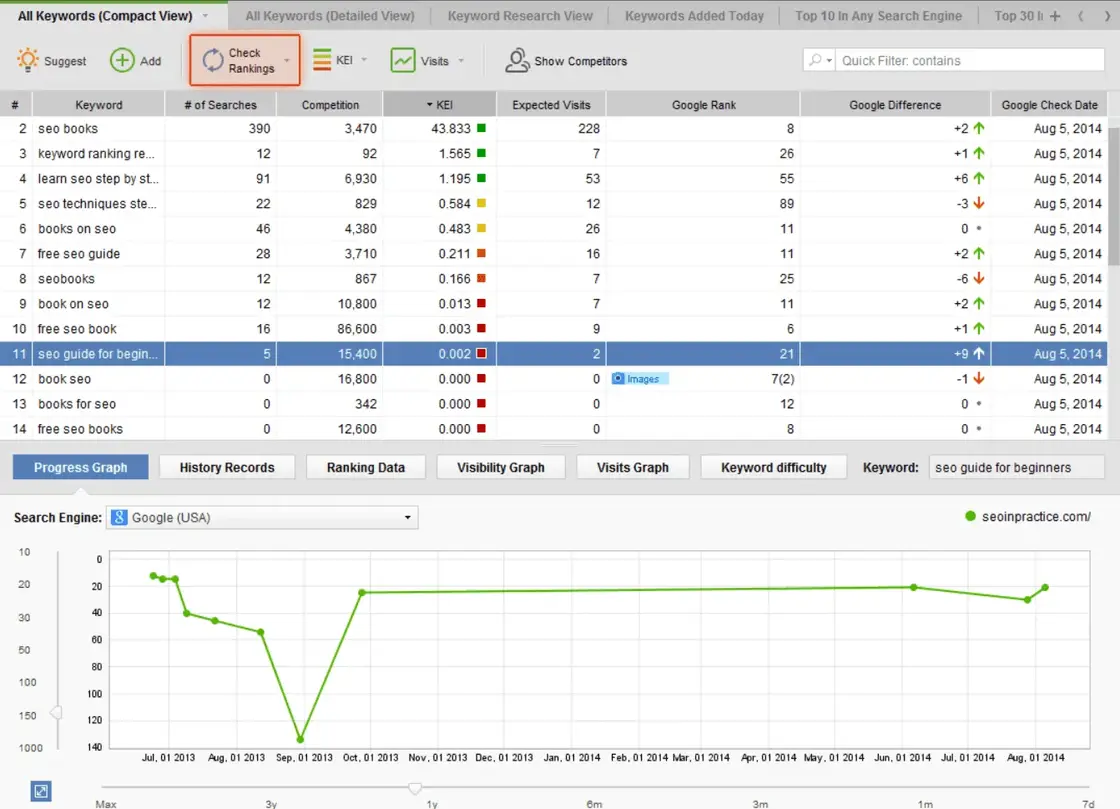Screen dimensions: 1120x809
Task: Click the Keyword field showing seo guide for beginners
Action: pos(1016,468)
